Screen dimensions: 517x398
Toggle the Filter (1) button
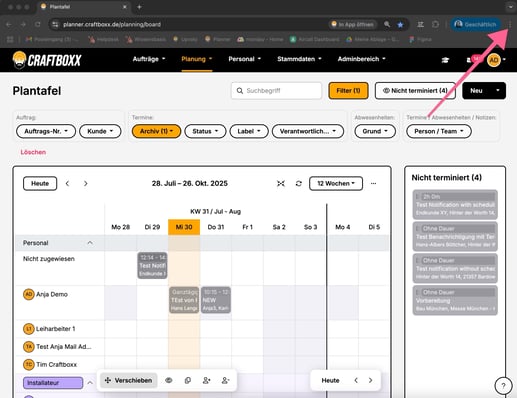pos(348,91)
